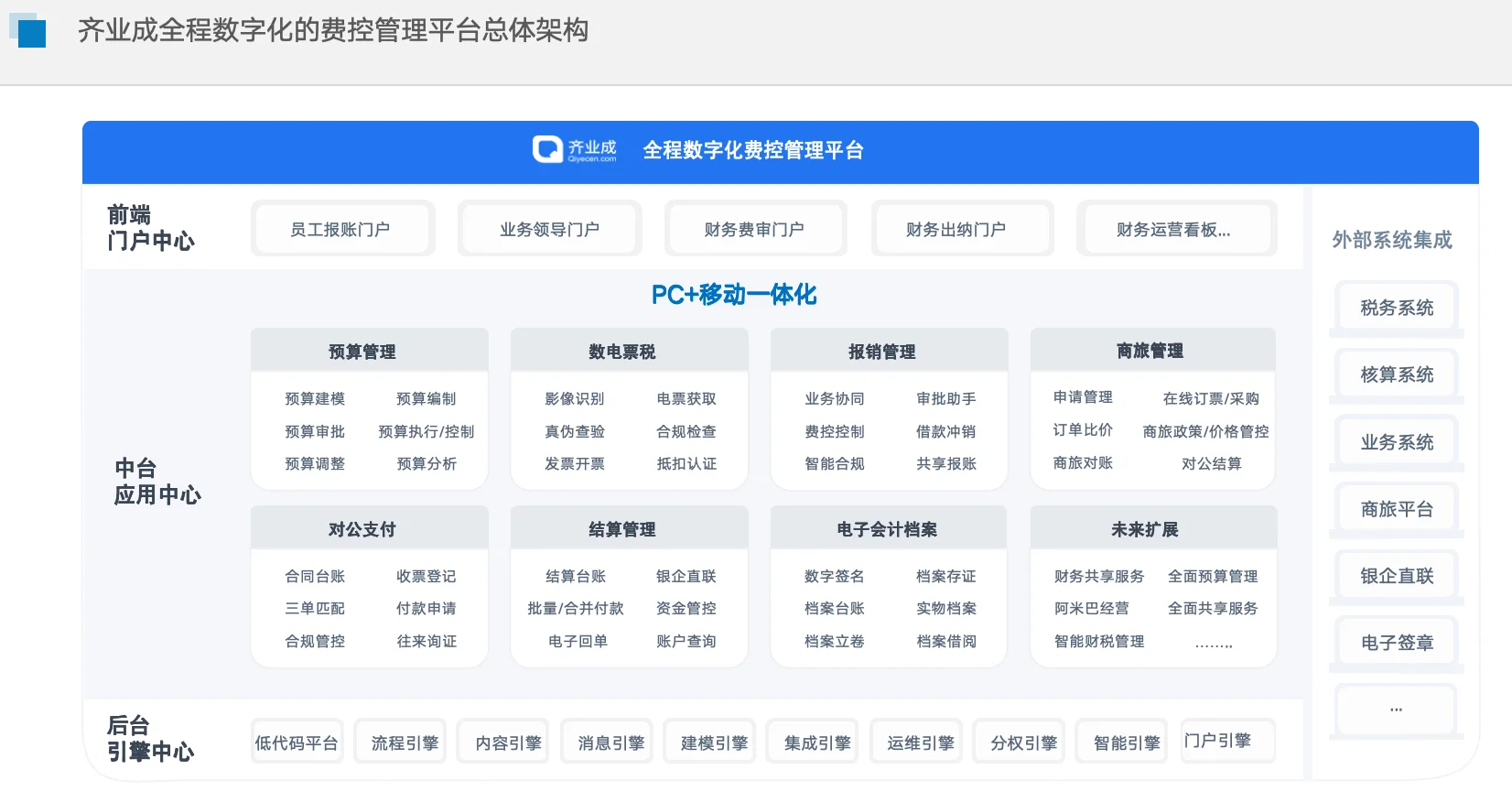Select the 电子会计档案 module header

pos(889,529)
